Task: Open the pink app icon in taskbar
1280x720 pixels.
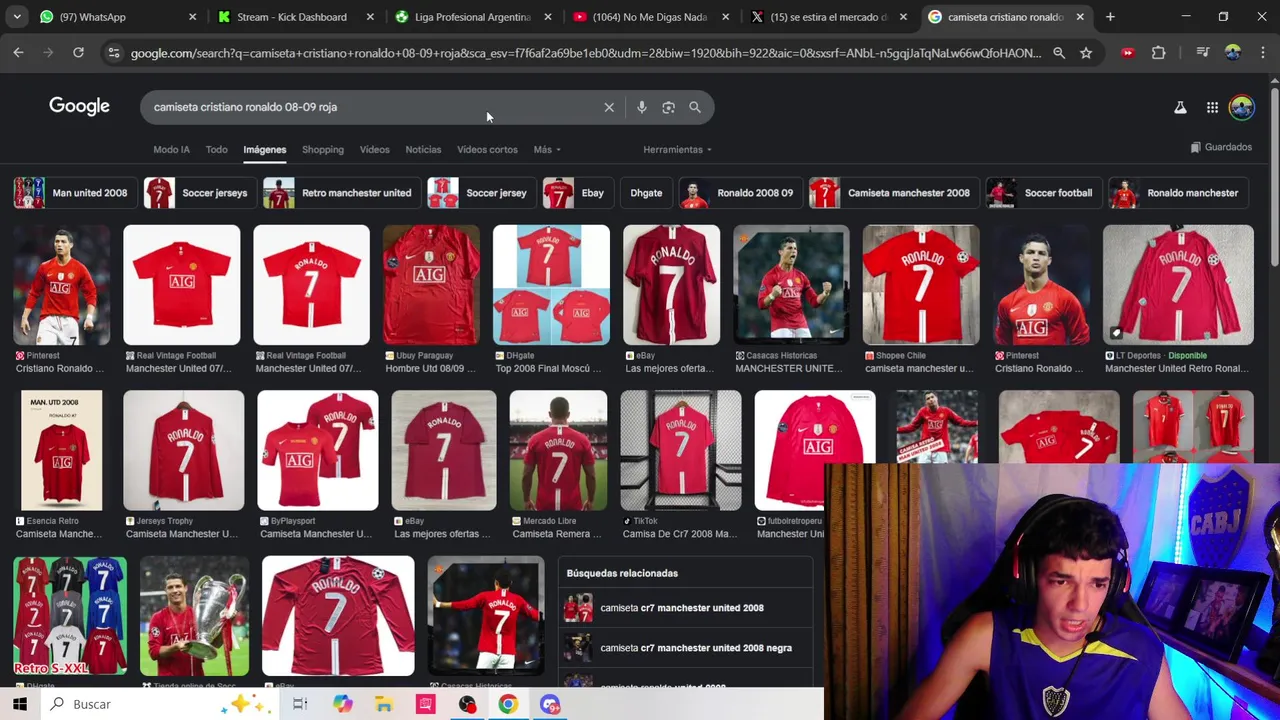Action: [425, 704]
